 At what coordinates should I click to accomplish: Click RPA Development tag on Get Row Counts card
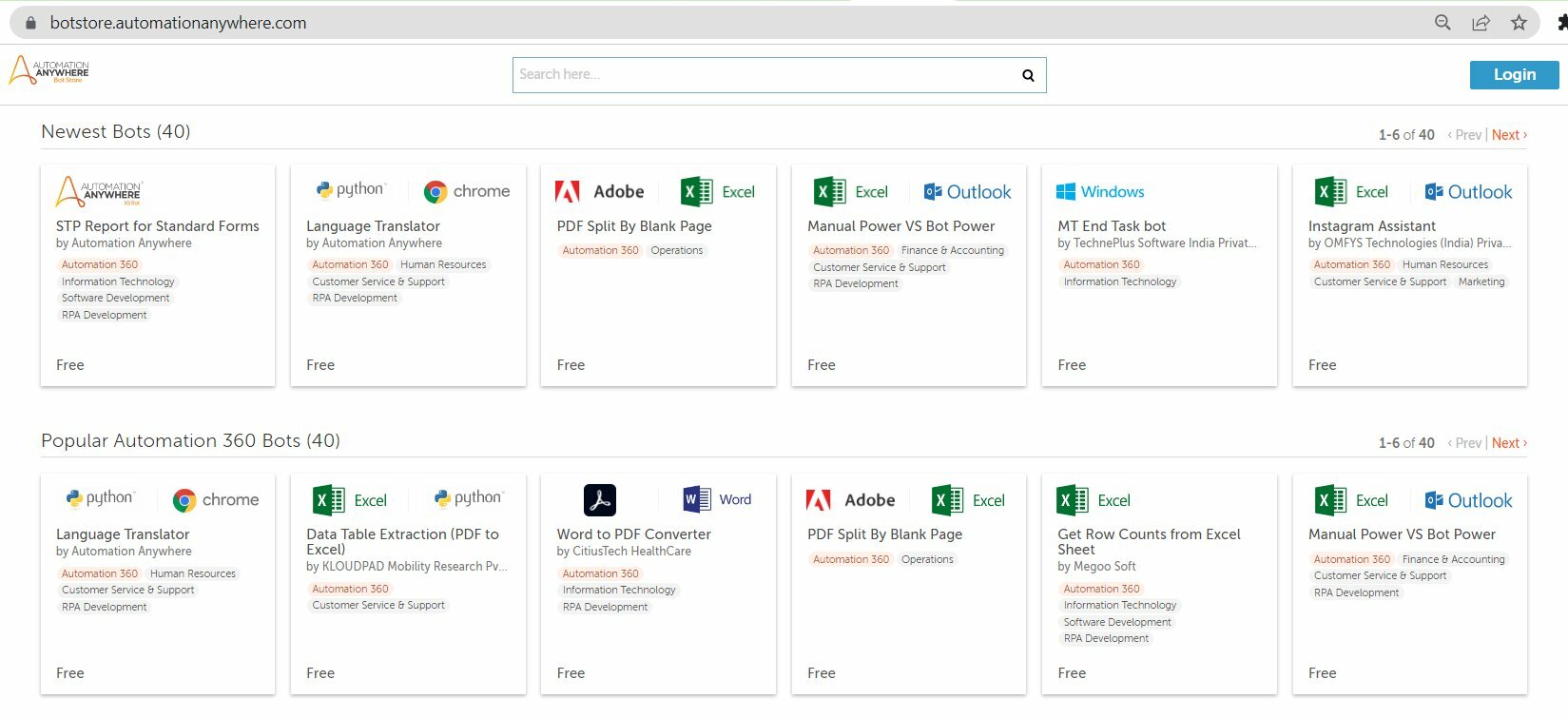1106,639
